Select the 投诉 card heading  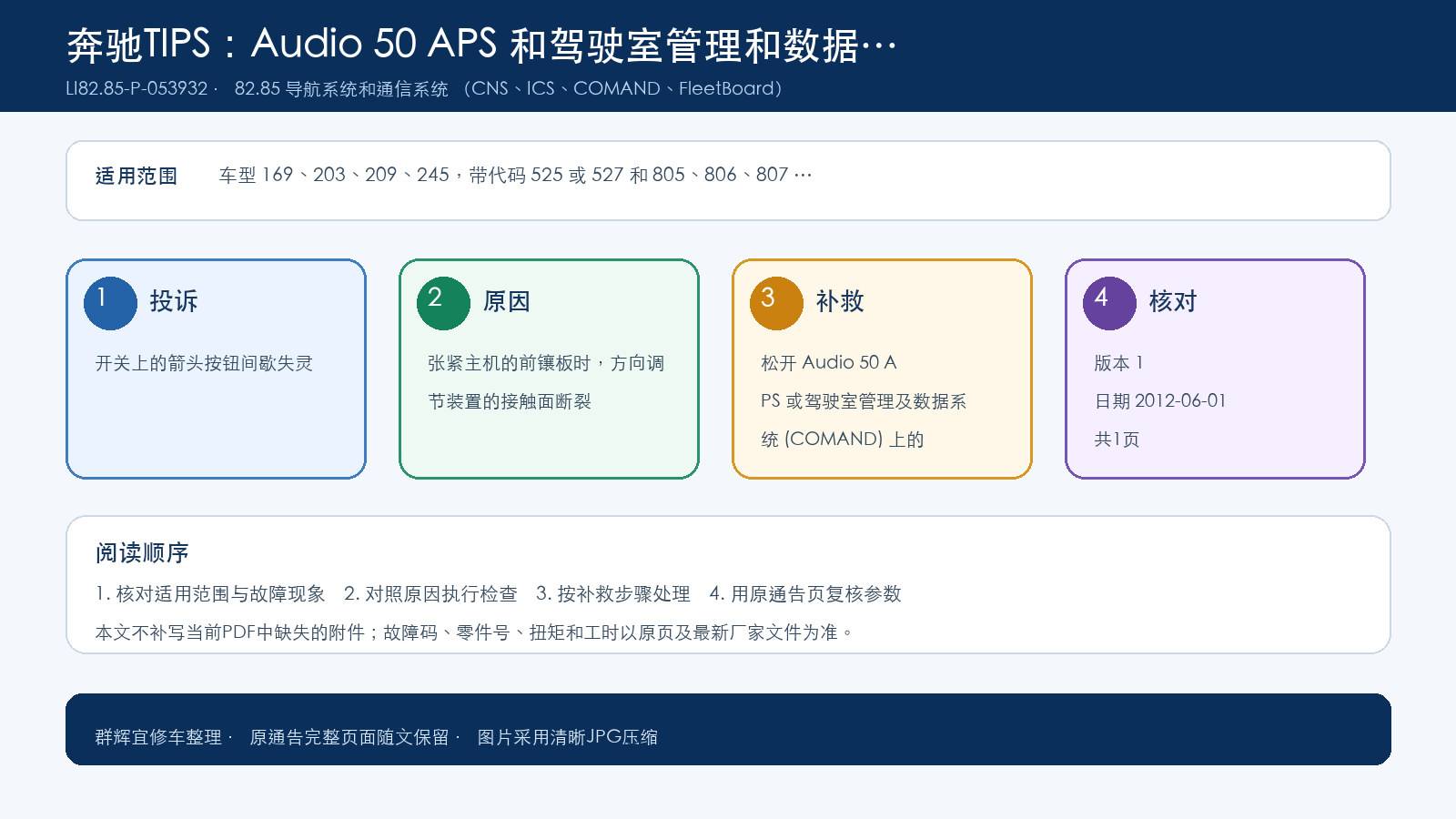click(x=174, y=301)
